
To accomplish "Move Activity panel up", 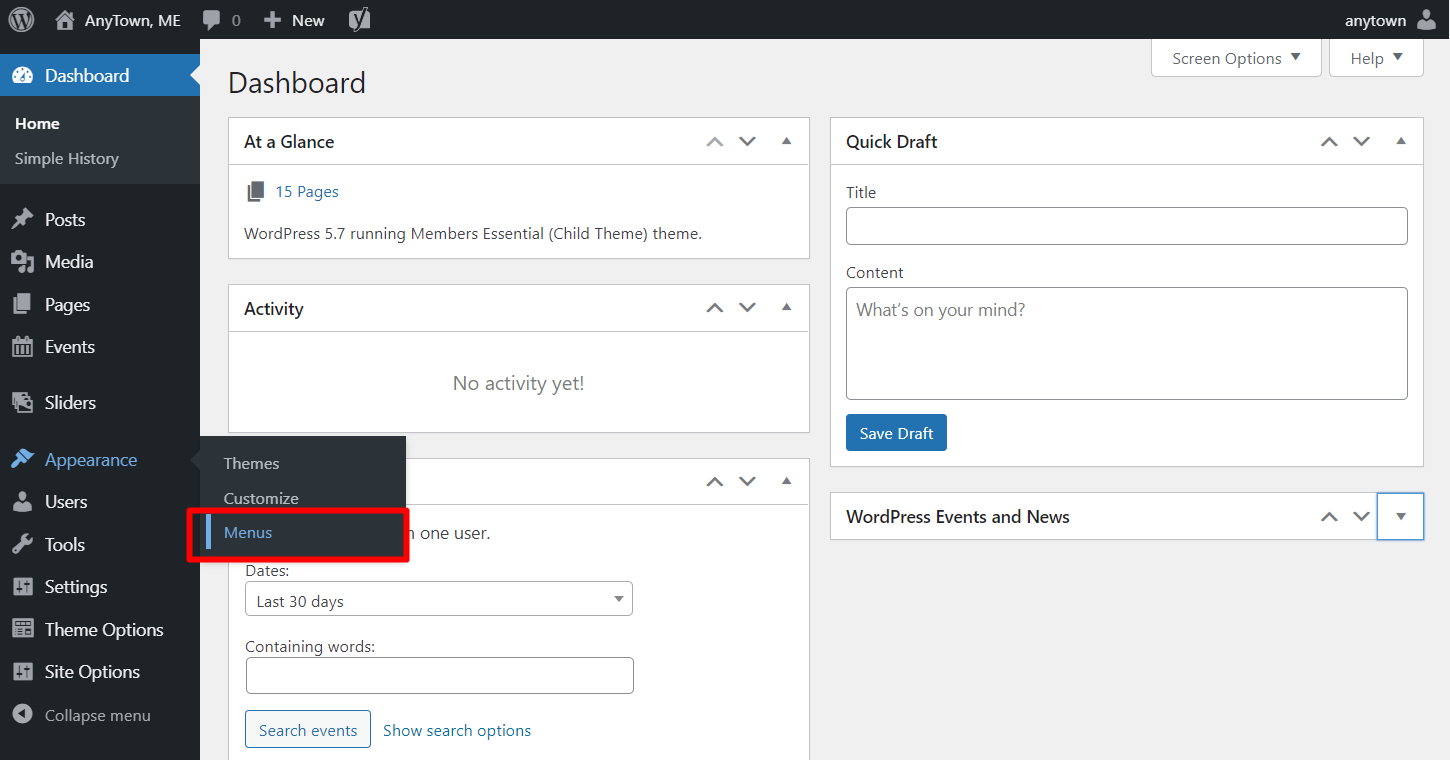I will [x=714, y=308].
